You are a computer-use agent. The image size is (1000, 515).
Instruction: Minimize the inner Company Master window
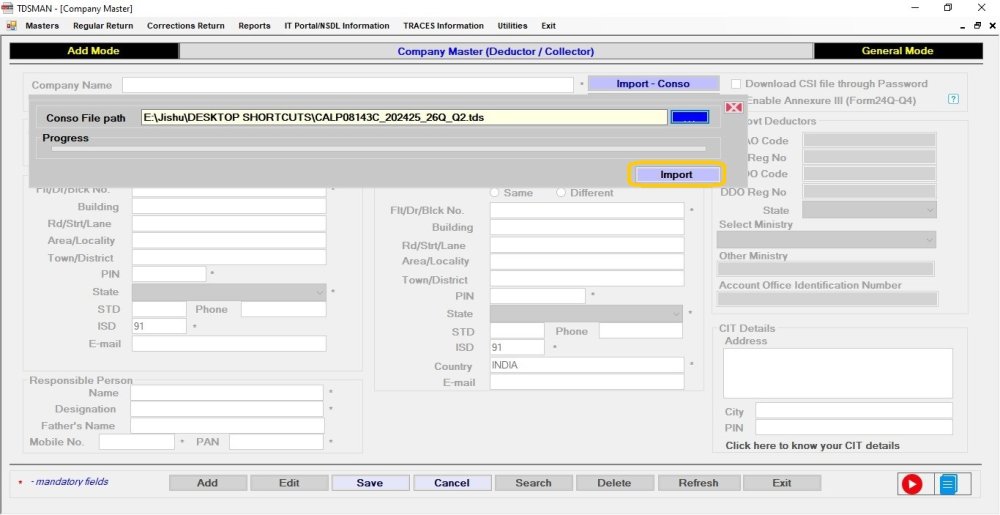pyautogui.click(x=962, y=26)
